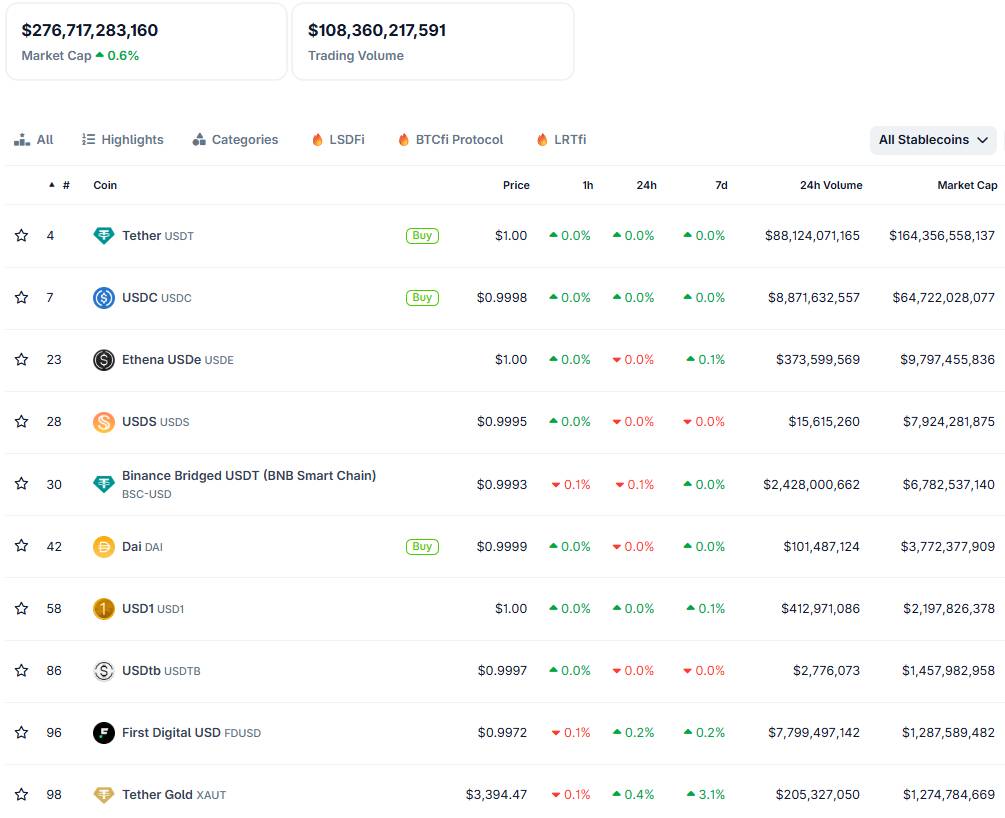Open the USDtb coin link
The width and height of the screenshot is (1005, 818).
(x=161, y=671)
